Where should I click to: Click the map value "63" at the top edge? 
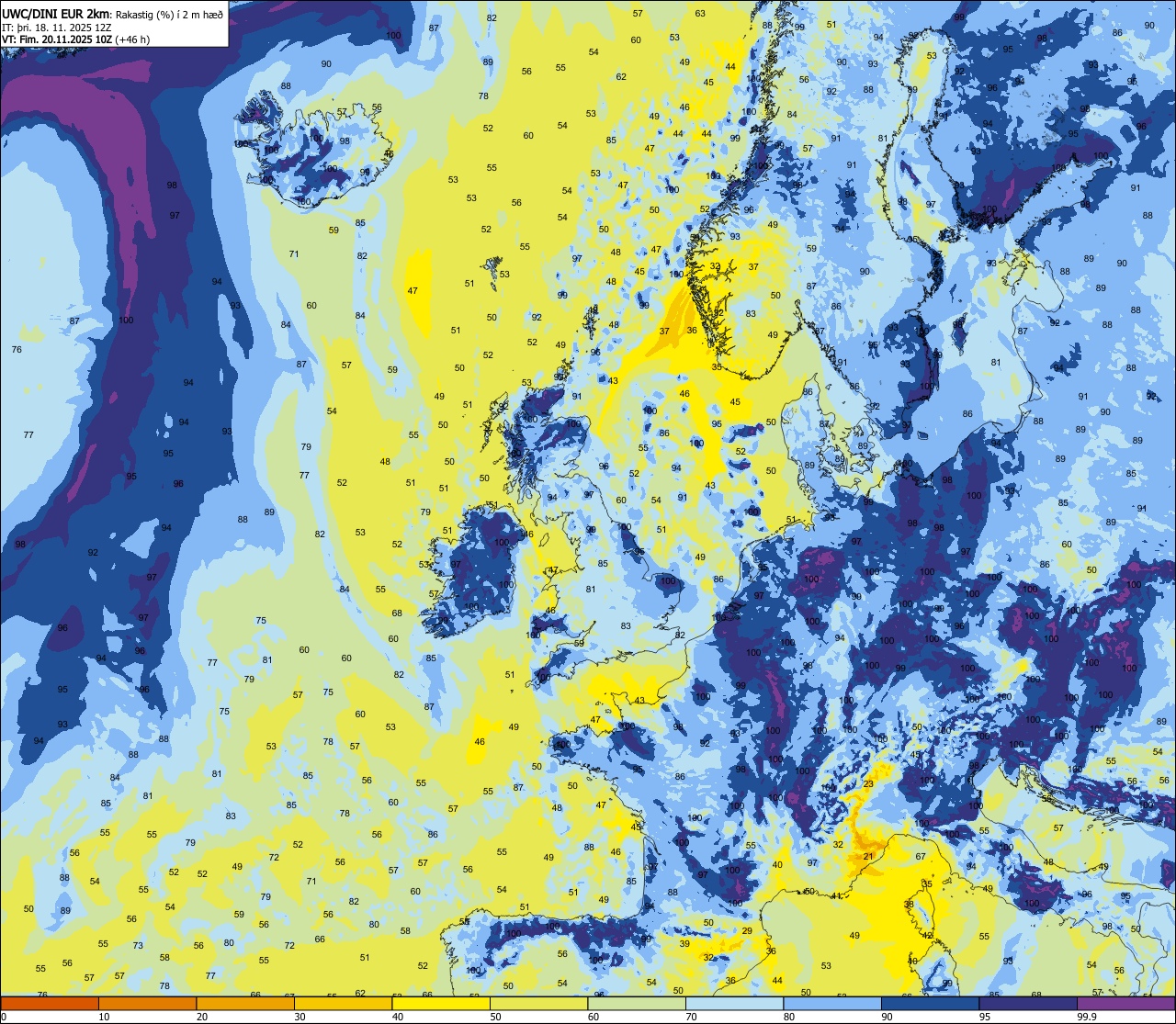tap(700, 13)
